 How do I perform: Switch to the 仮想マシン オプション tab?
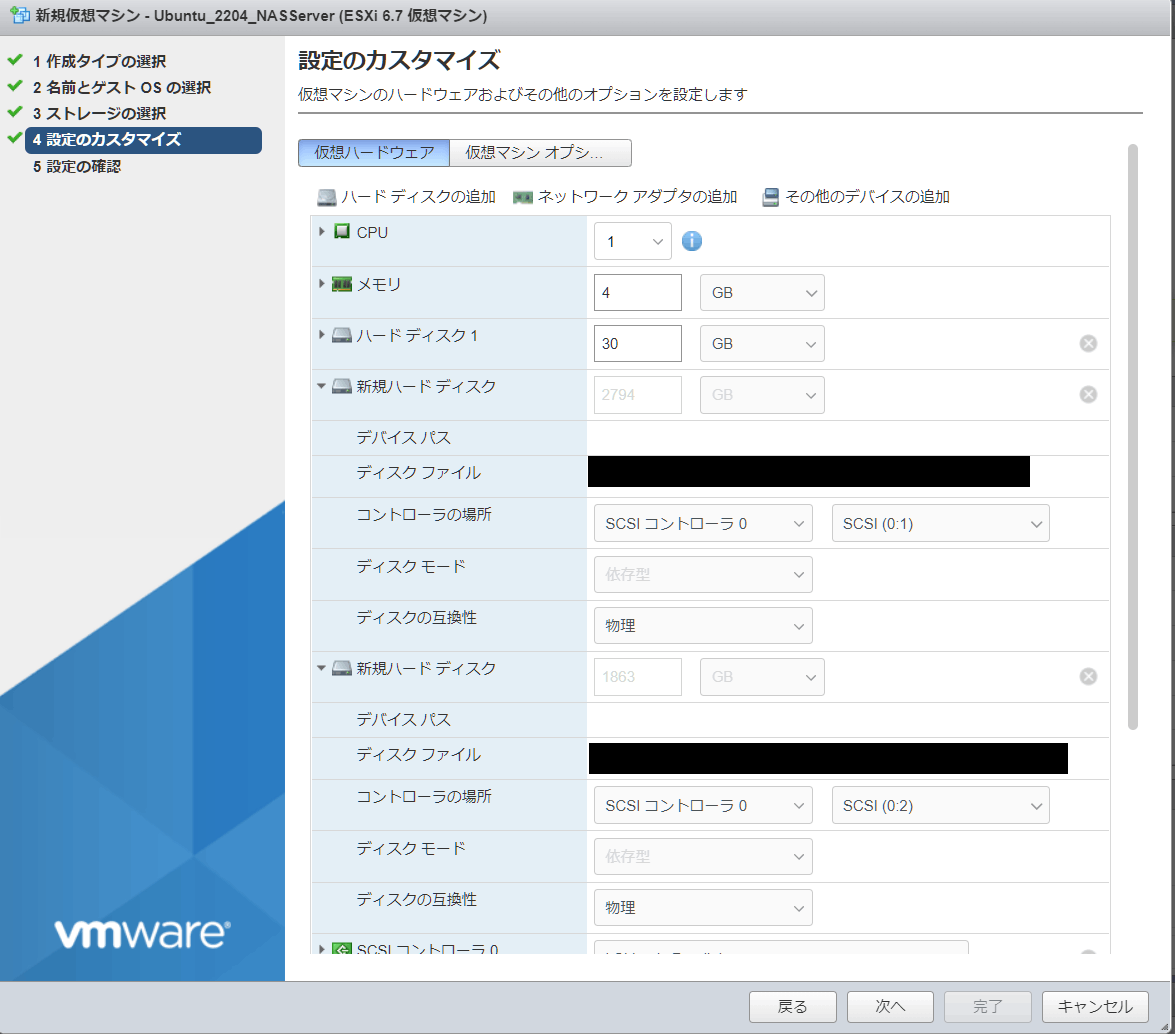540,153
